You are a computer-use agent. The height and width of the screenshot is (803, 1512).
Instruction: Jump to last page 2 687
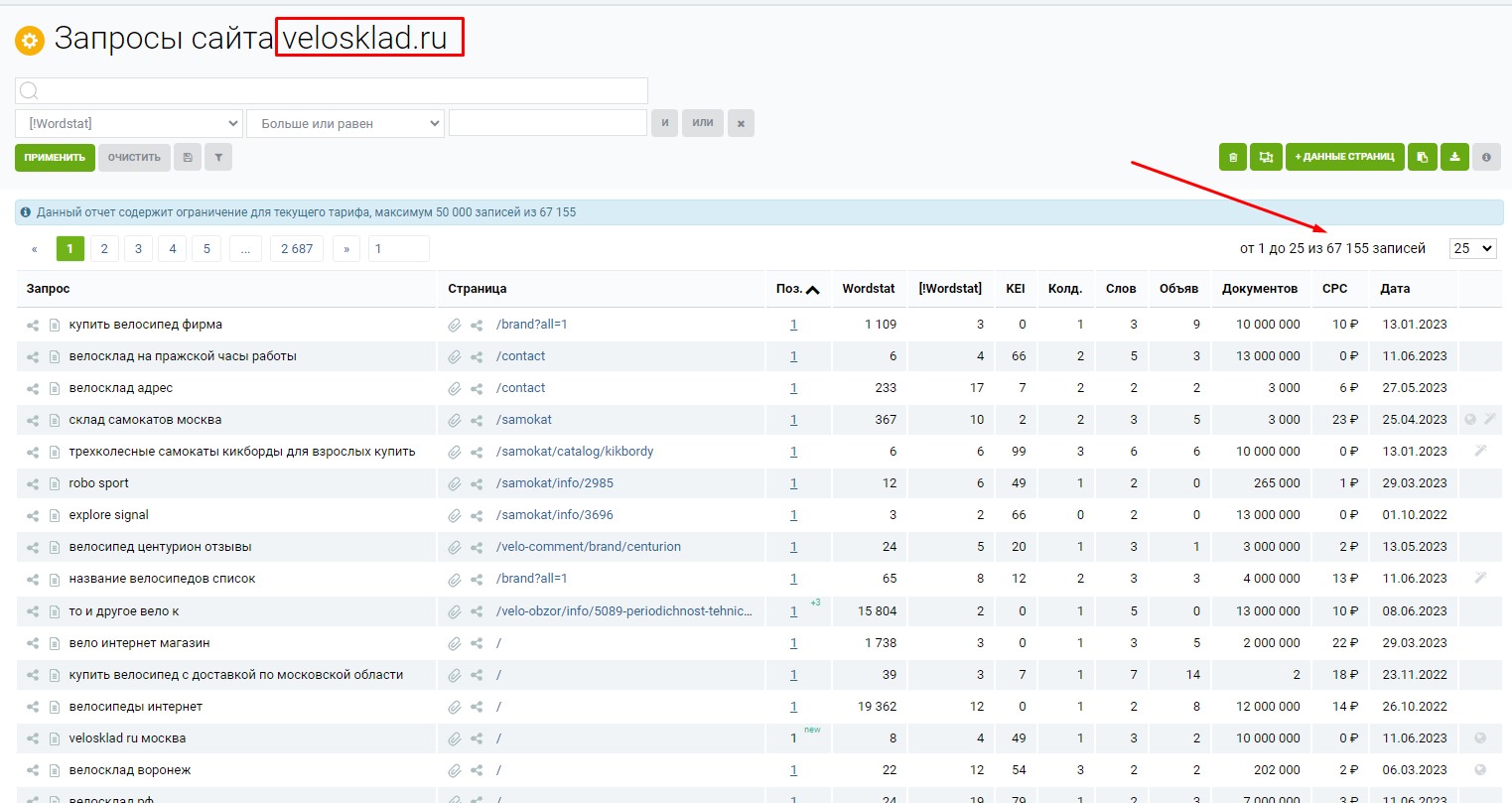(x=297, y=248)
